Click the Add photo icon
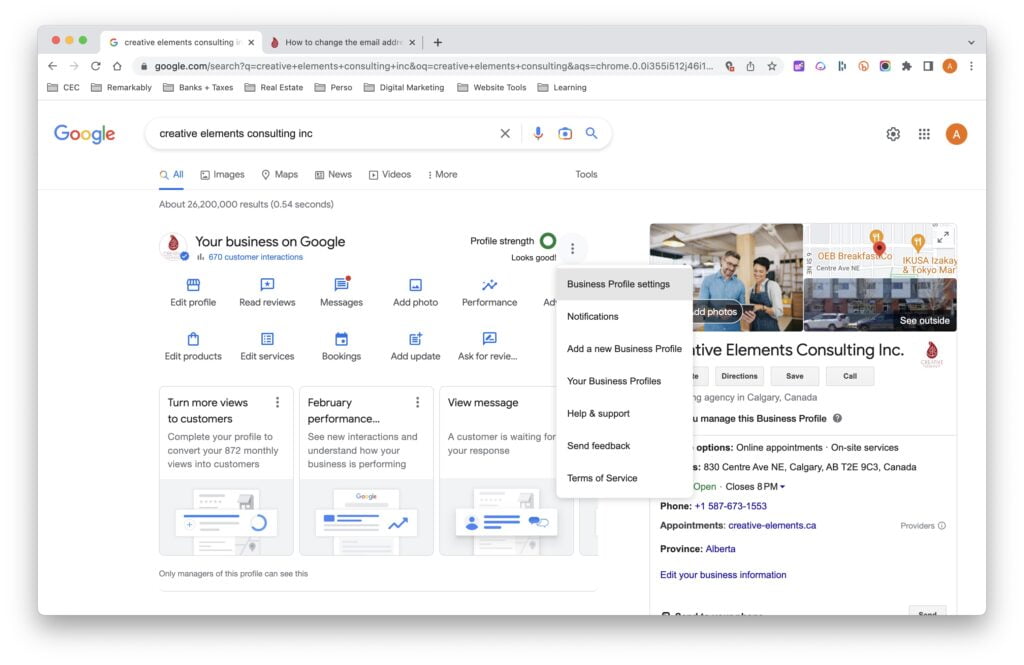The height and width of the screenshot is (665, 1024). (415, 285)
